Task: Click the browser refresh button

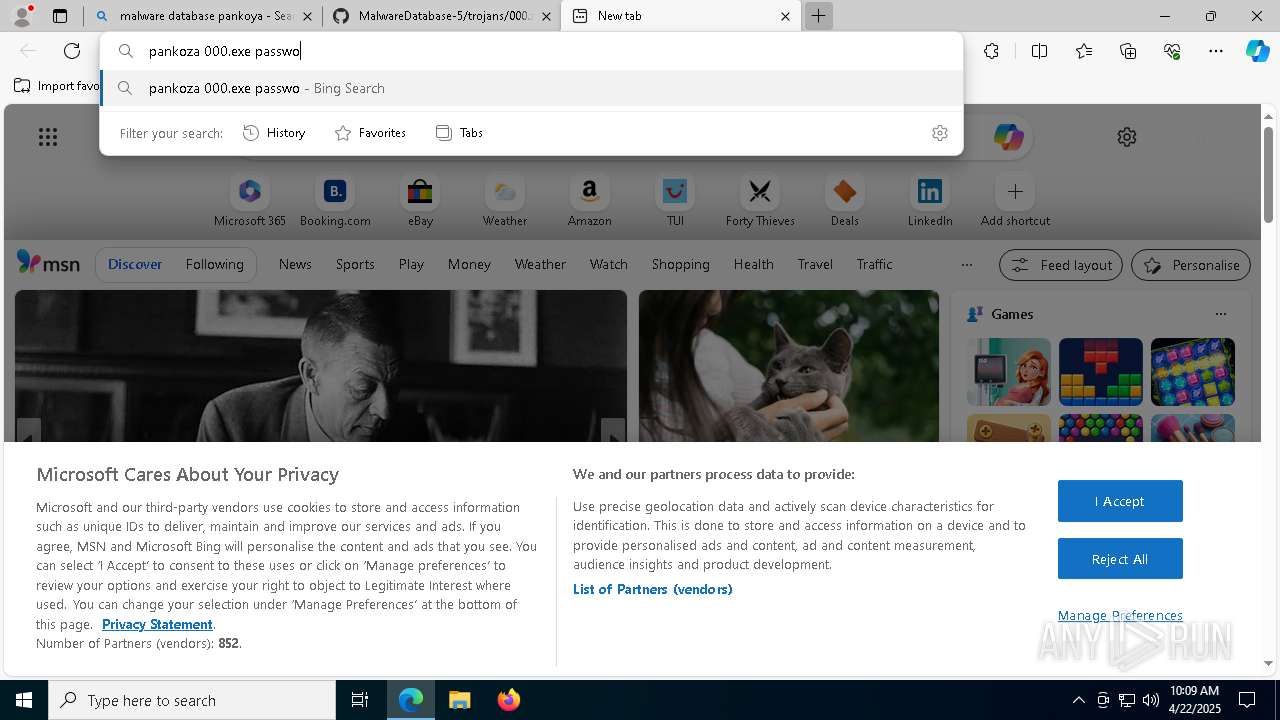Action: (x=72, y=51)
